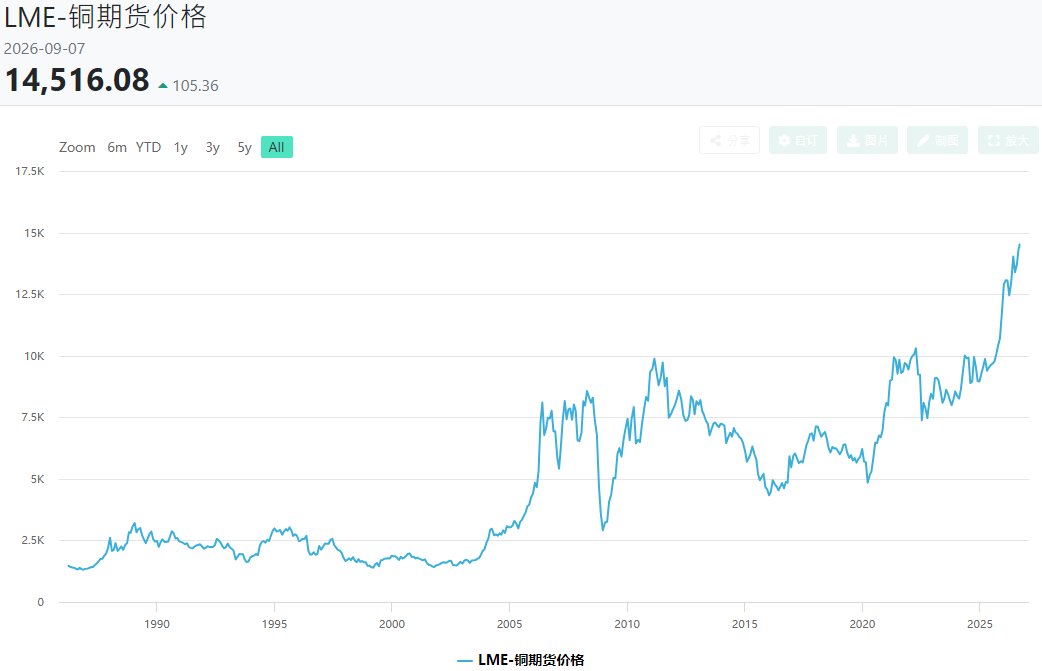Click the date 2026-09-07
This screenshot has height=671, width=1042.
coord(45,49)
